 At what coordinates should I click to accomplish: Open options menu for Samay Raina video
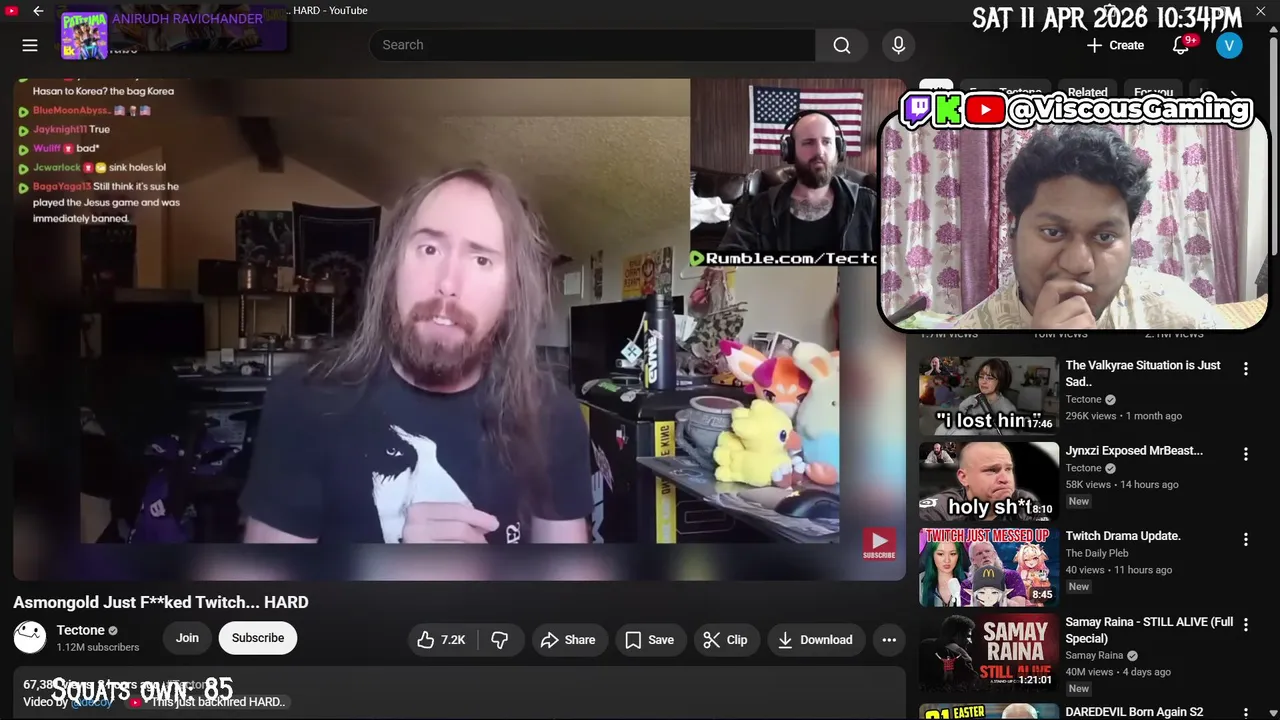1245,625
